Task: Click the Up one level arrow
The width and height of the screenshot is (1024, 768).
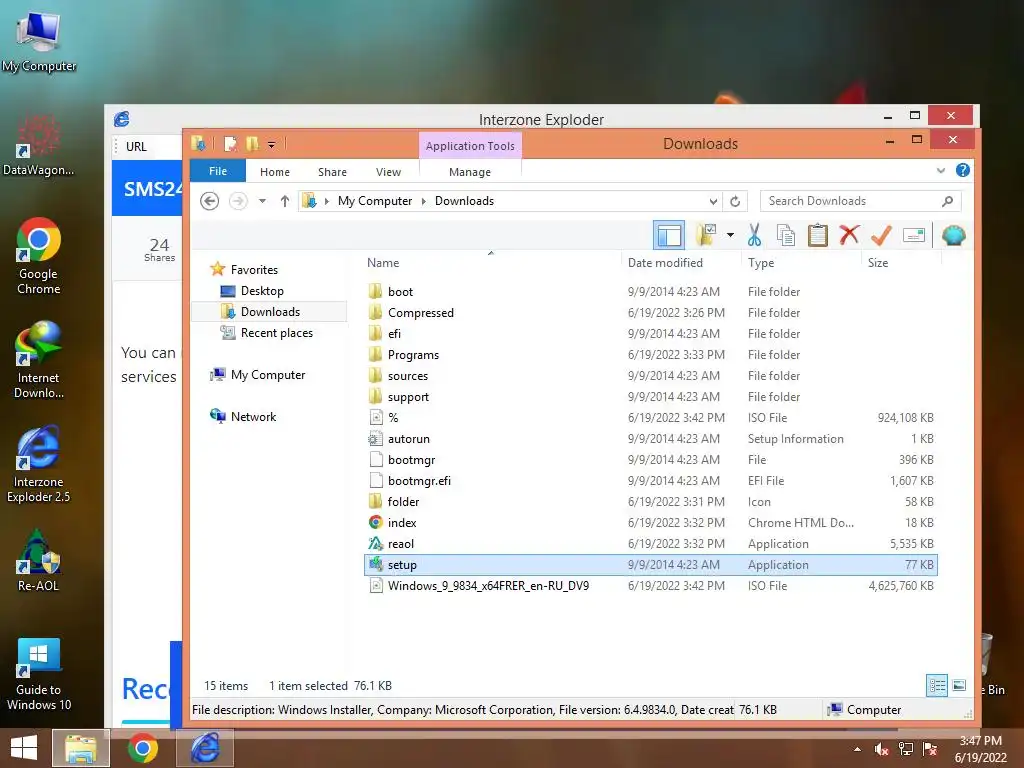Action: (x=285, y=201)
